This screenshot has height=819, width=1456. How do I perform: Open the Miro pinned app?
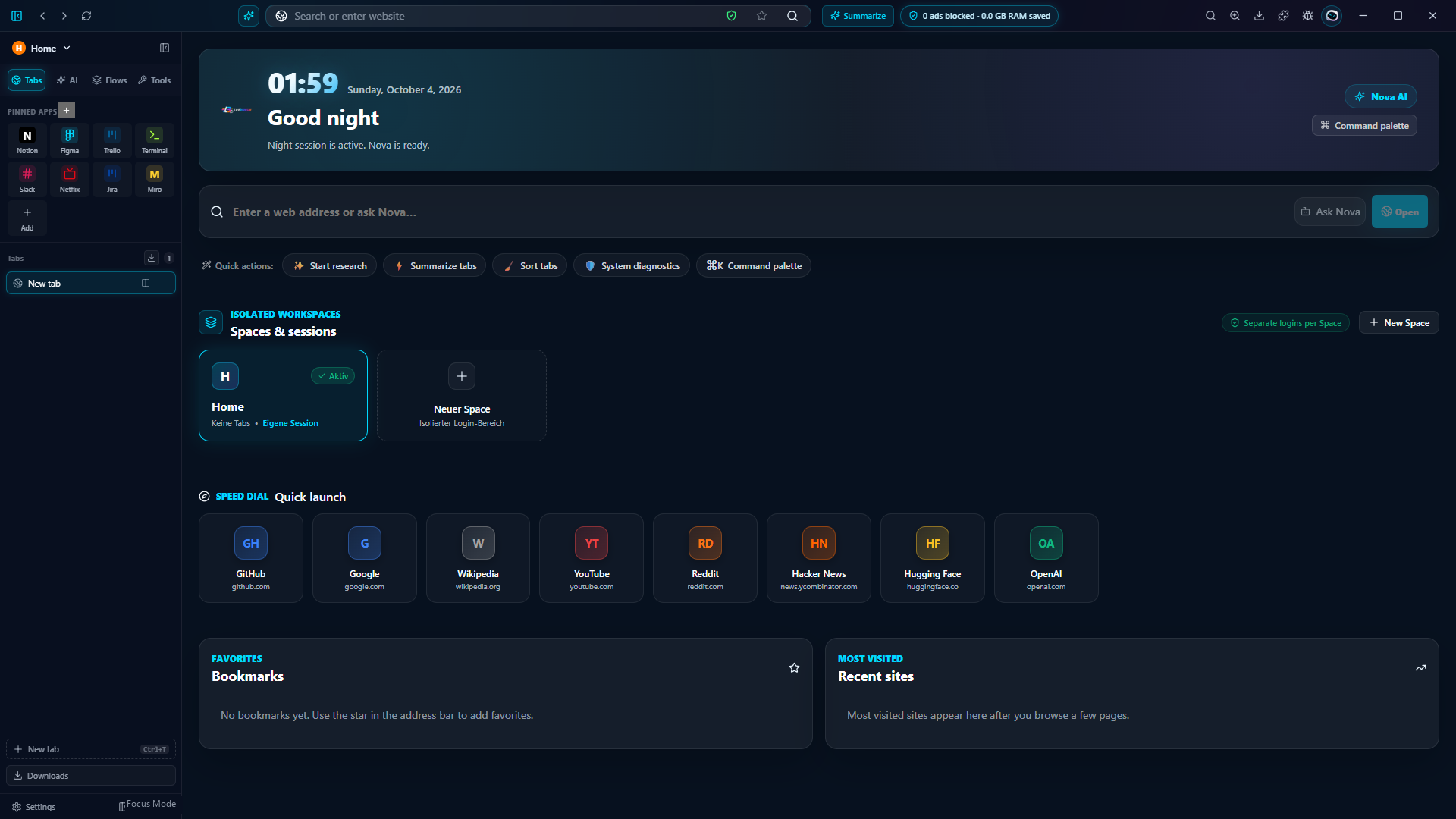pyautogui.click(x=155, y=179)
